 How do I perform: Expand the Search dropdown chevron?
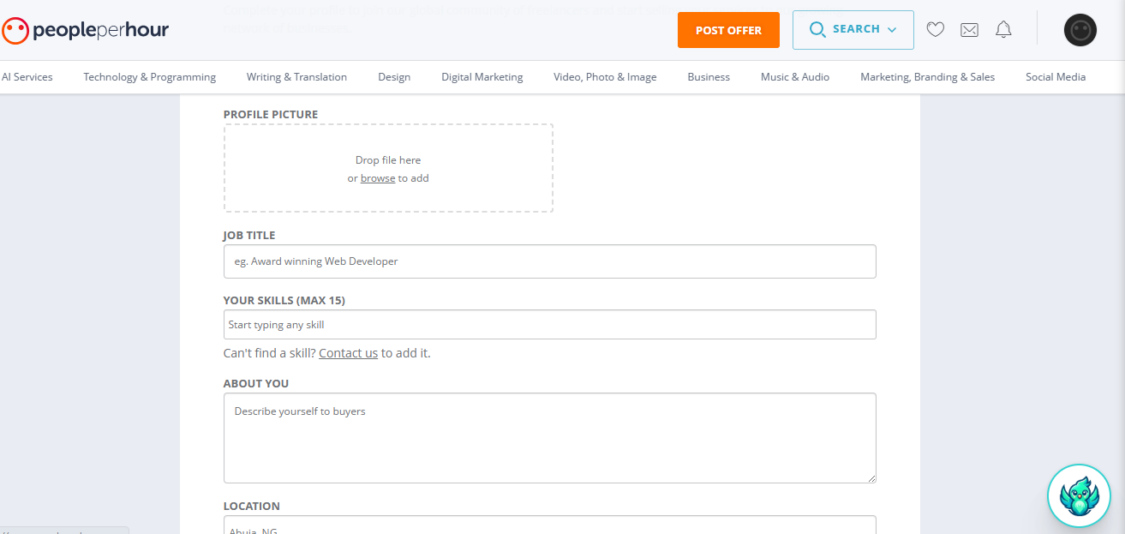[892, 30]
